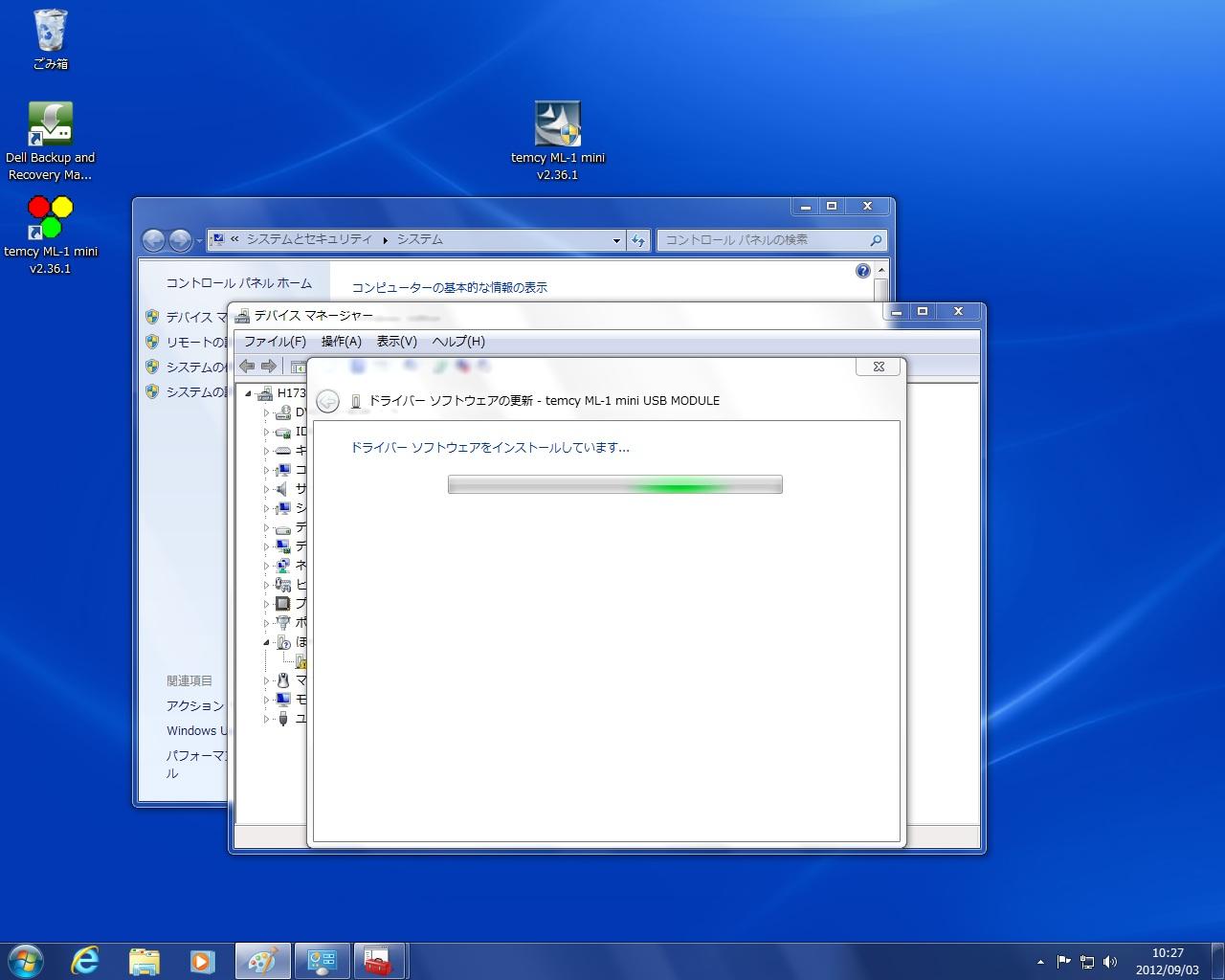Open コントロール パネル ホーム link
This screenshot has height=980, width=1225.
239,283
